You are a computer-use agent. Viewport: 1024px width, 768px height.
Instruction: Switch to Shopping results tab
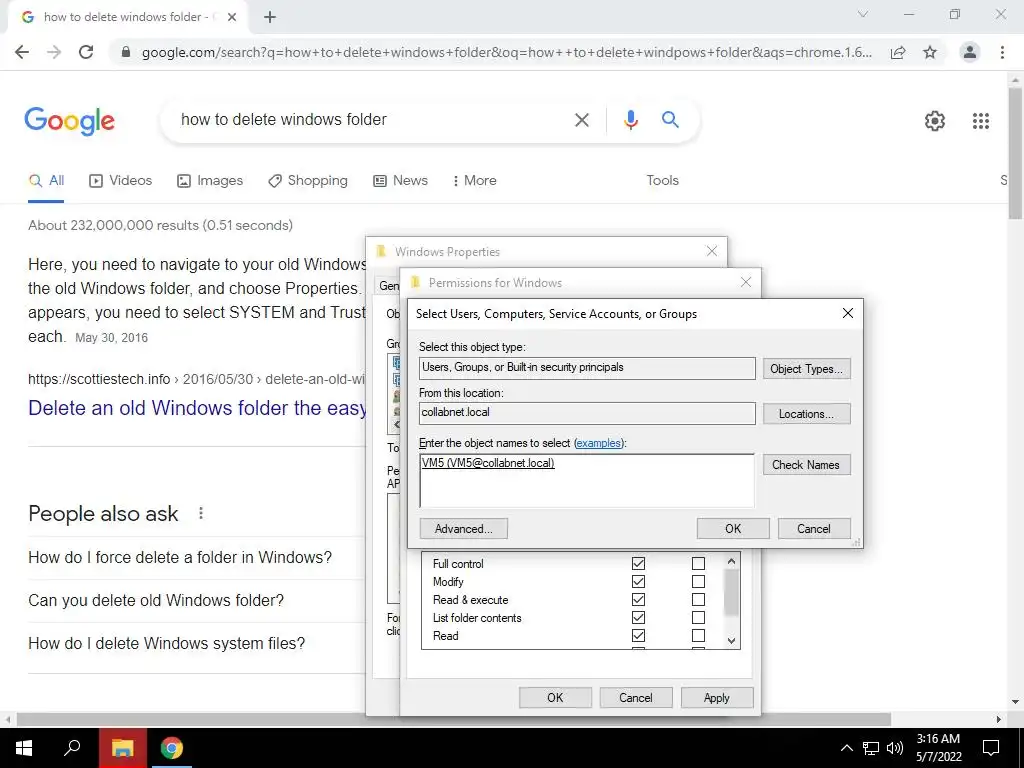click(308, 181)
